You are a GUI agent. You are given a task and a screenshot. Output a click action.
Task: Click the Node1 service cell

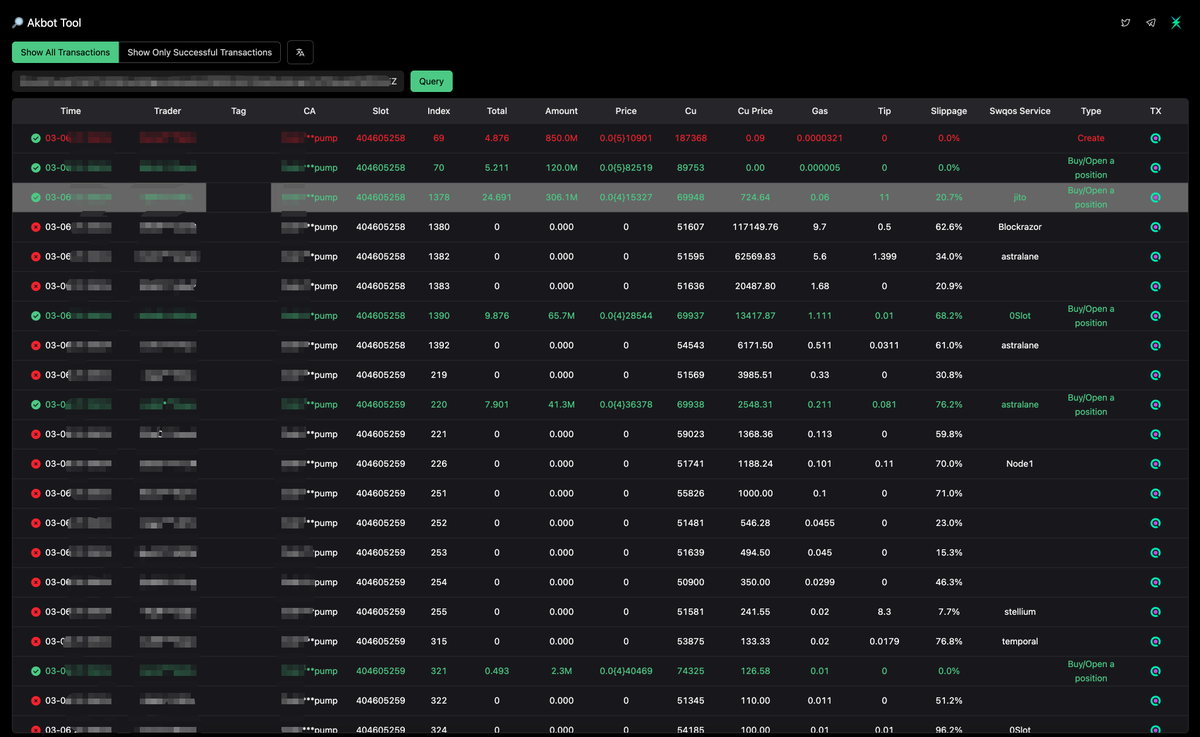click(x=1020, y=464)
